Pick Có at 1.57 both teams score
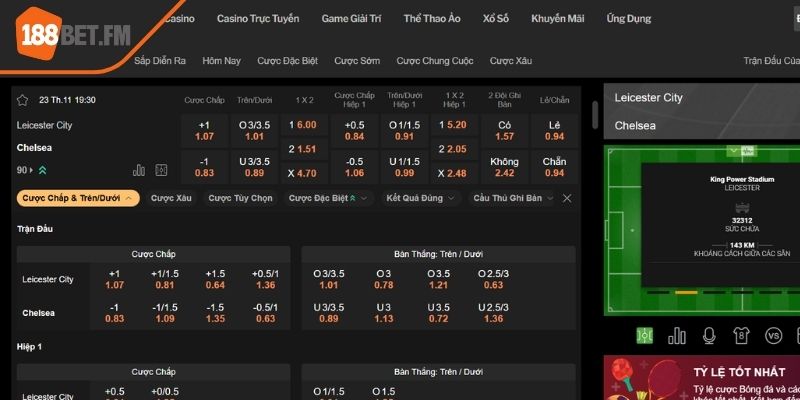This screenshot has height=400, width=800. (505, 131)
